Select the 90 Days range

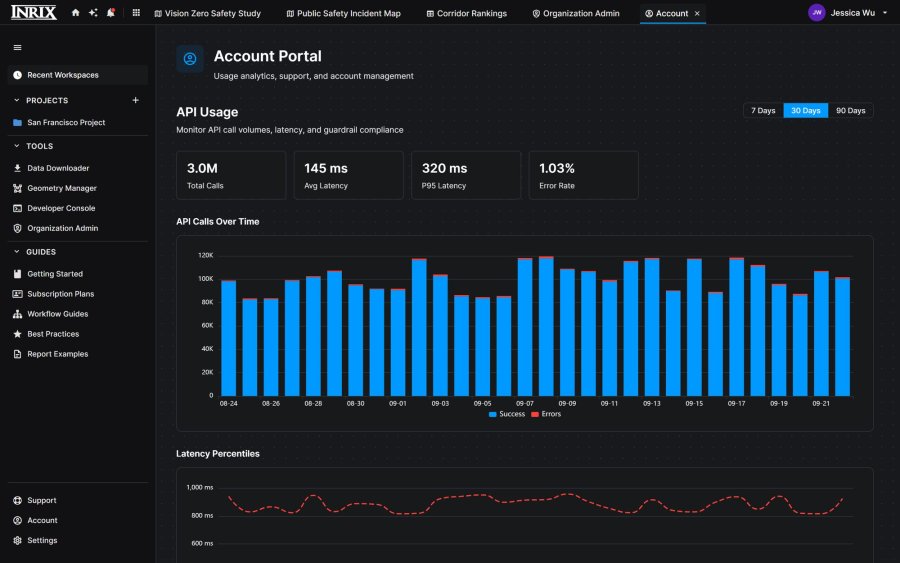click(x=850, y=111)
